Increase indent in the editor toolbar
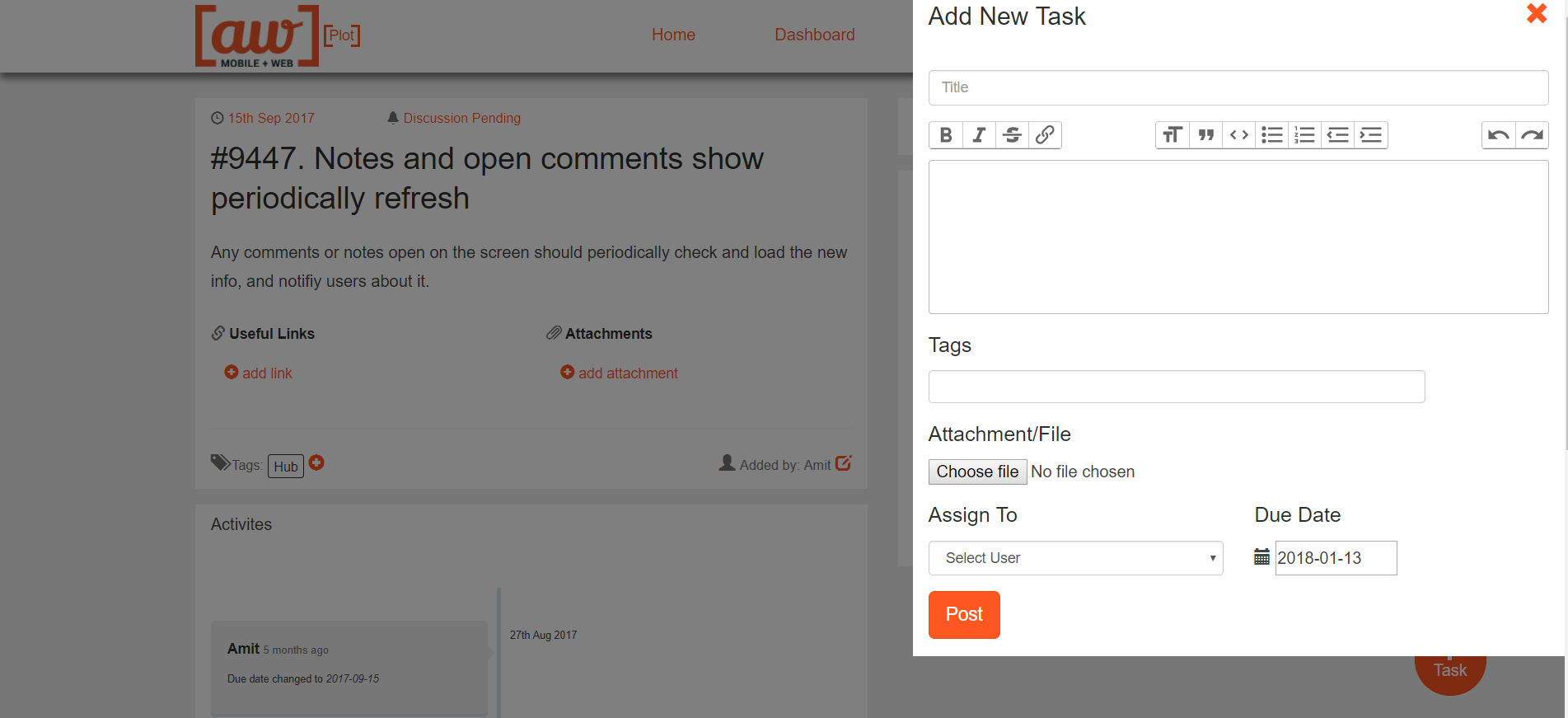 coord(1370,135)
